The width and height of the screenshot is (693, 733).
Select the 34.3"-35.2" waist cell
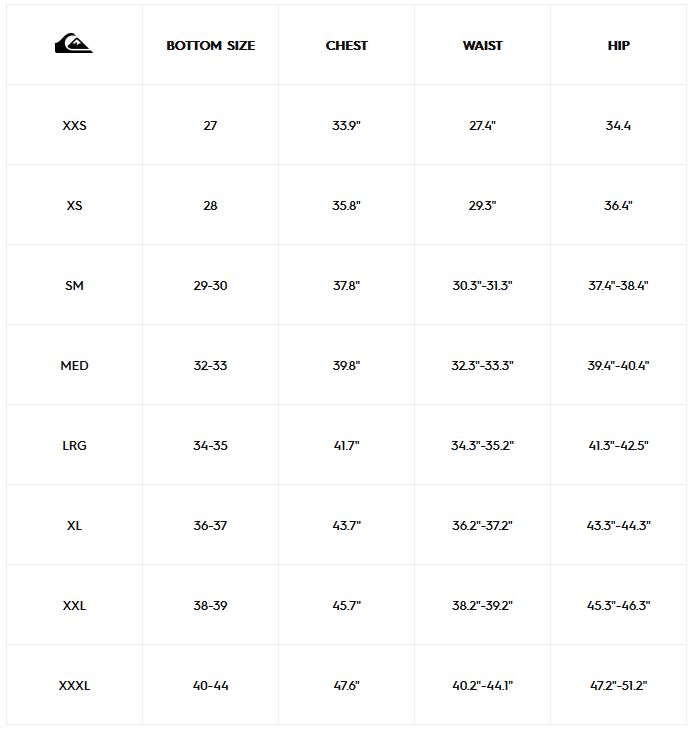483,446
